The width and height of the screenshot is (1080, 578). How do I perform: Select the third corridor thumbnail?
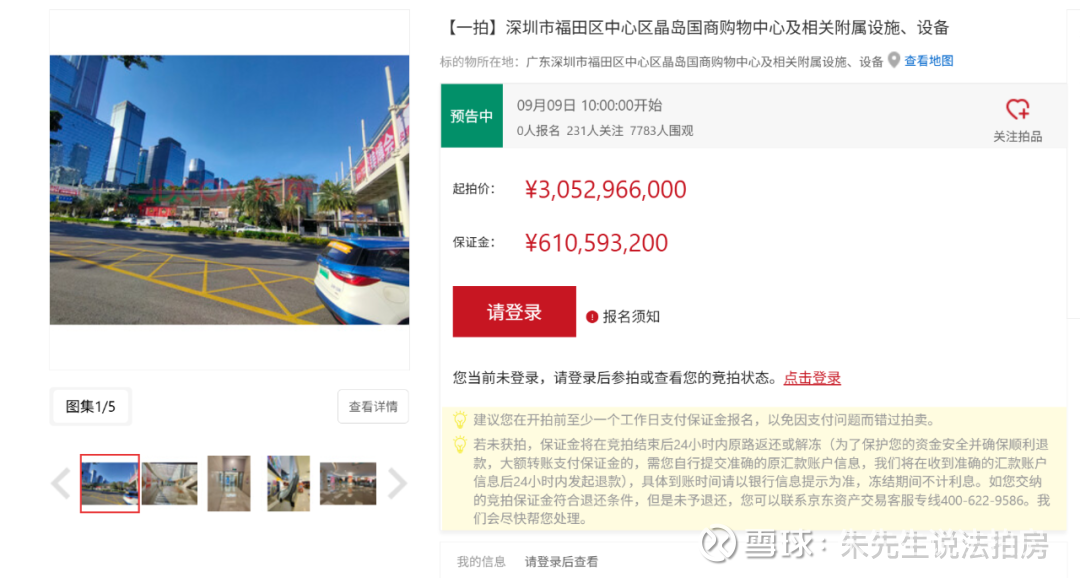(229, 484)
